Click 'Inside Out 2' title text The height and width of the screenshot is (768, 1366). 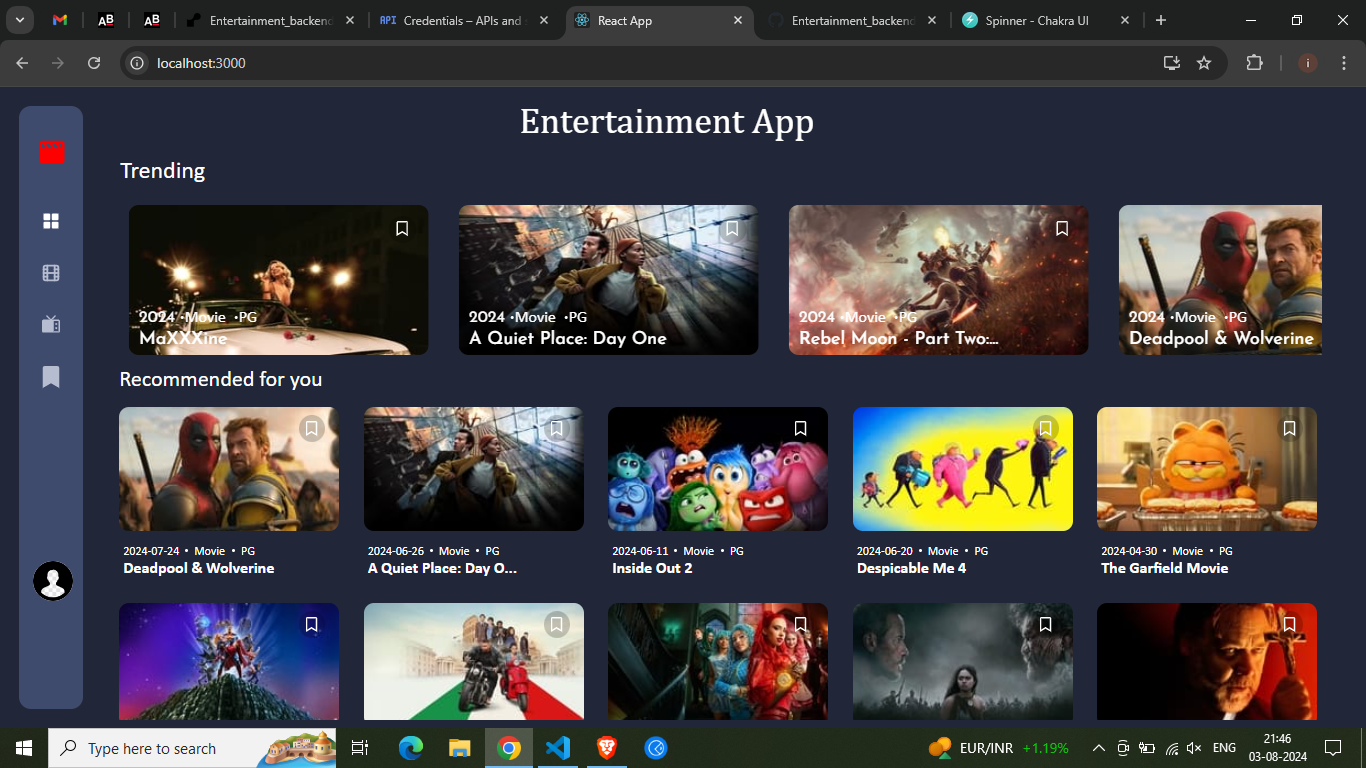pos(652,568)
